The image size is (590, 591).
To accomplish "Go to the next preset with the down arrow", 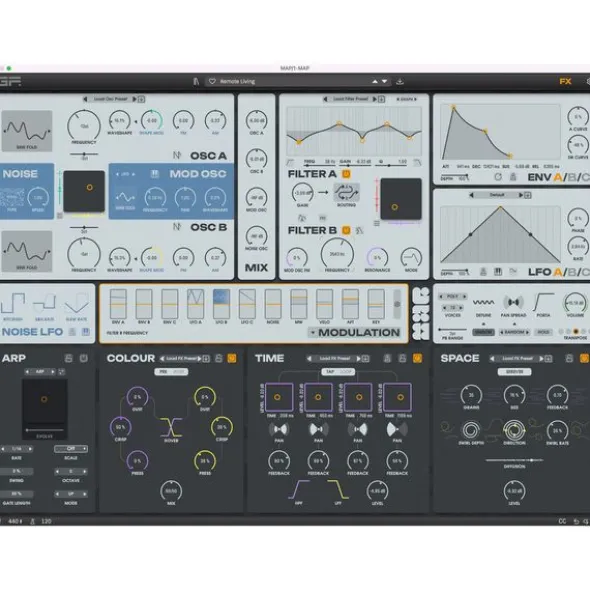I will click(384, 81).
